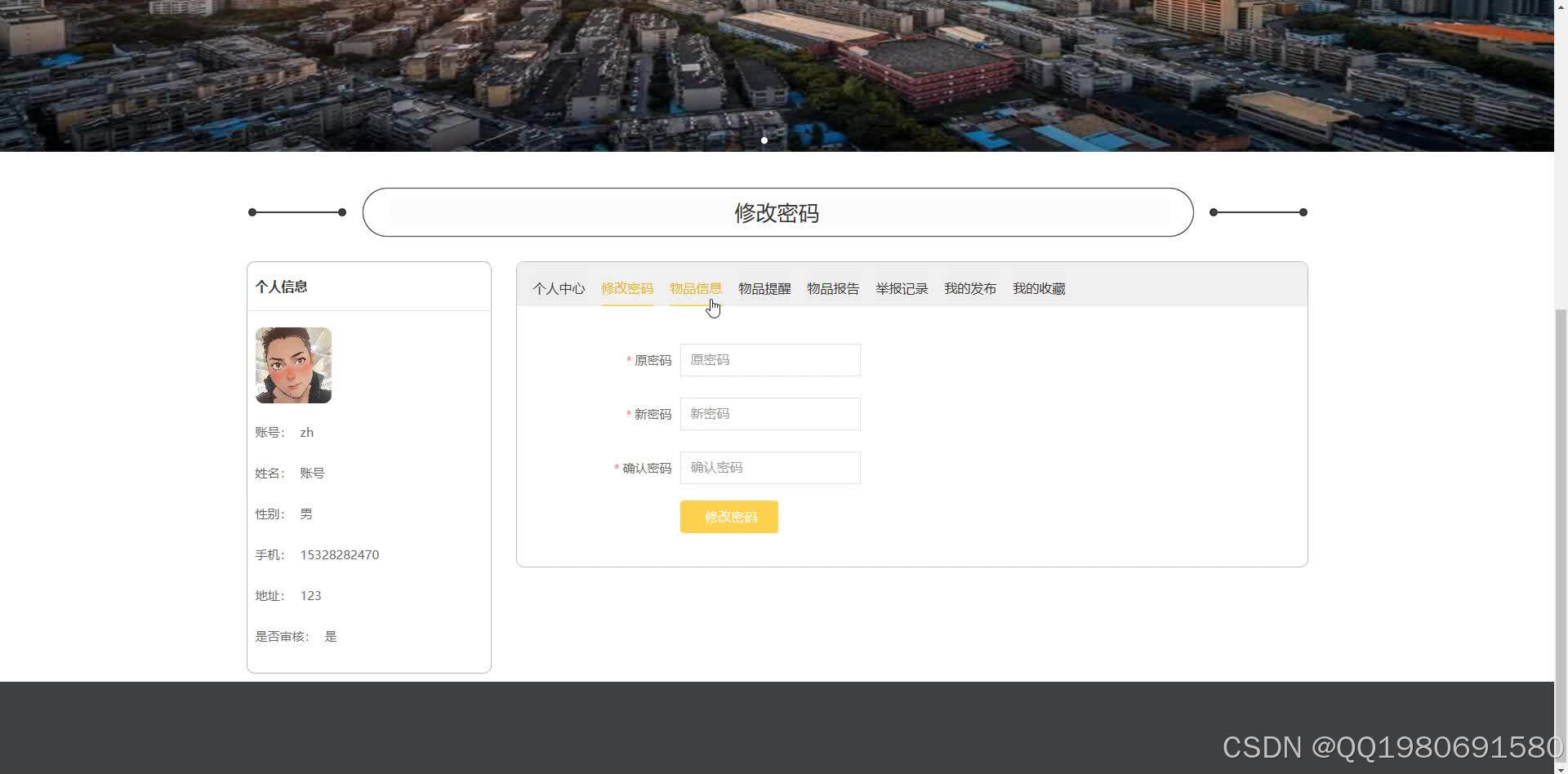Click the yellow 修改密码 submit button
1568x774 pixels.
tap(728, 516)
